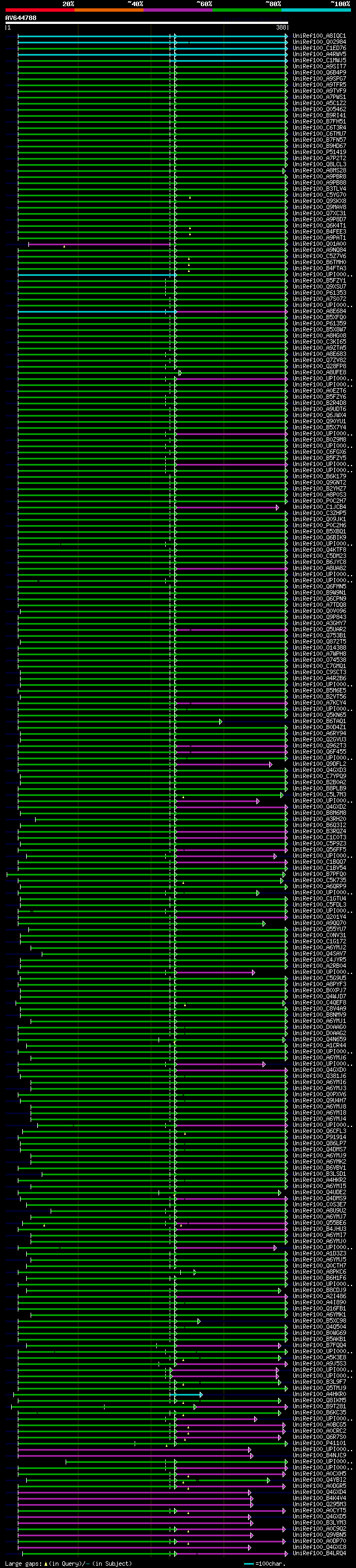Select the UniRef100_Q01A00 hit

pos(319,244)
